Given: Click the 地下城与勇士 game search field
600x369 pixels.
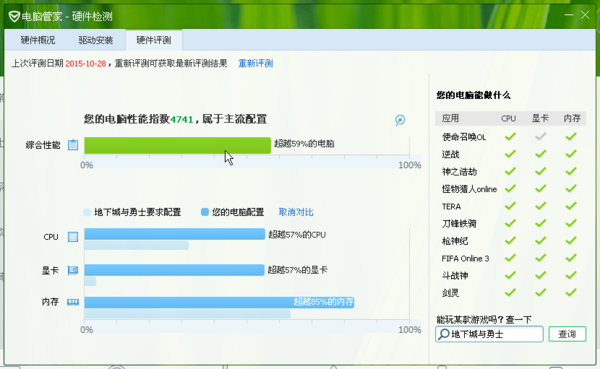Looking at the screenshot, I should click(x=489, y=334).
